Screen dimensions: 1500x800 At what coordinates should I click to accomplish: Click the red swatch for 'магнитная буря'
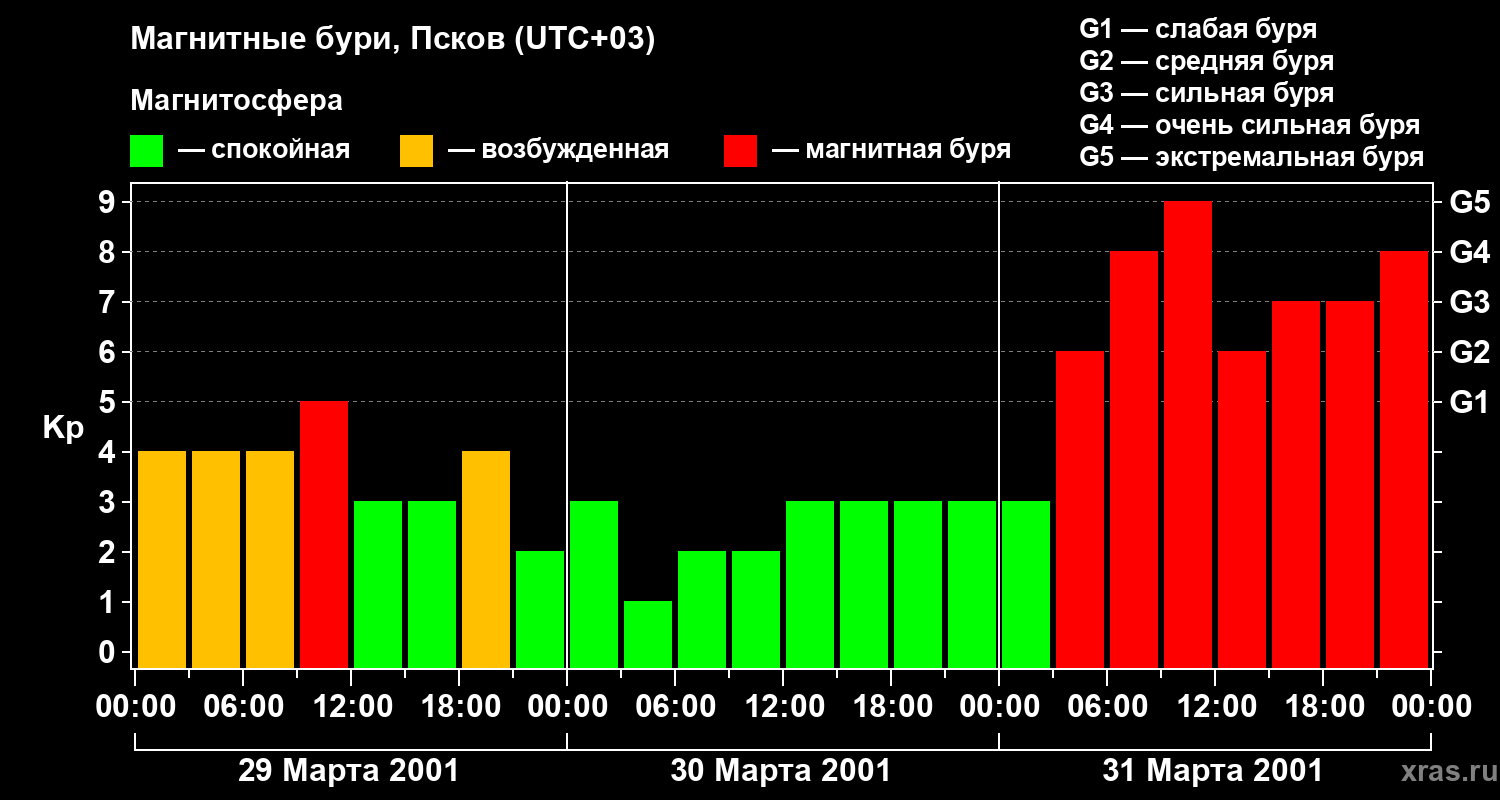[740, 151]
